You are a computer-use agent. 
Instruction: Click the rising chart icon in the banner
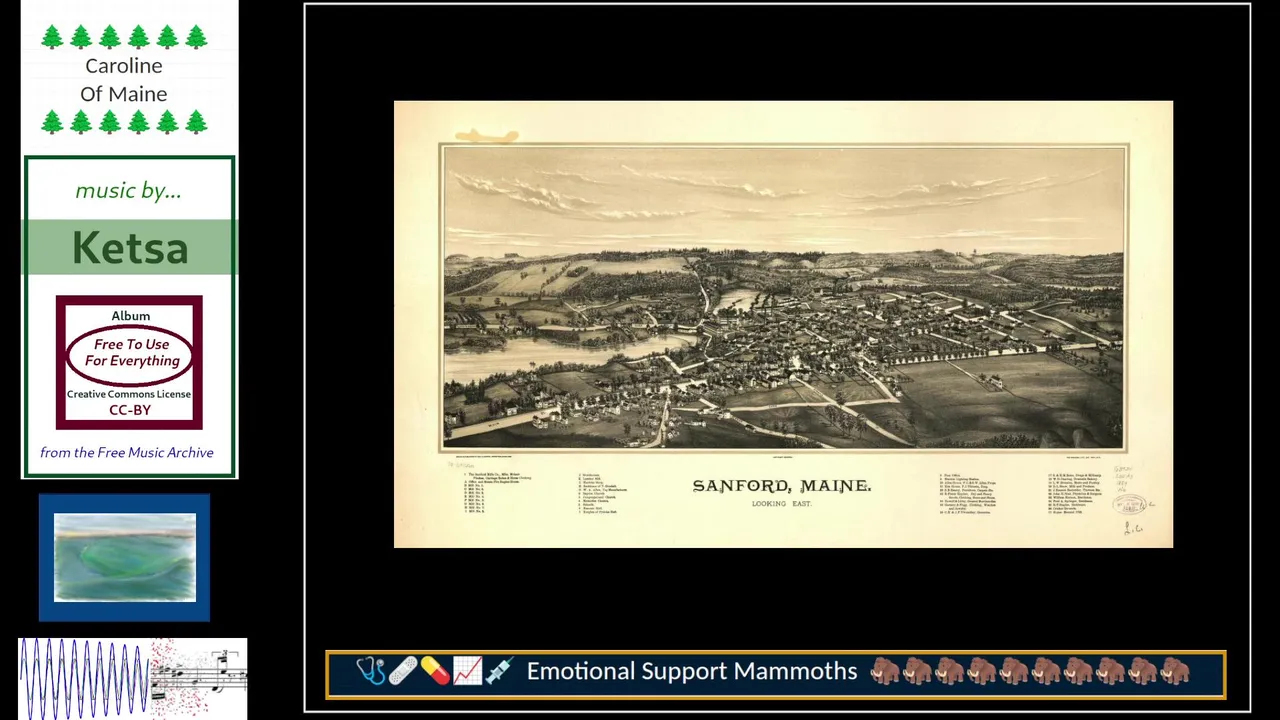pos(467,671)
